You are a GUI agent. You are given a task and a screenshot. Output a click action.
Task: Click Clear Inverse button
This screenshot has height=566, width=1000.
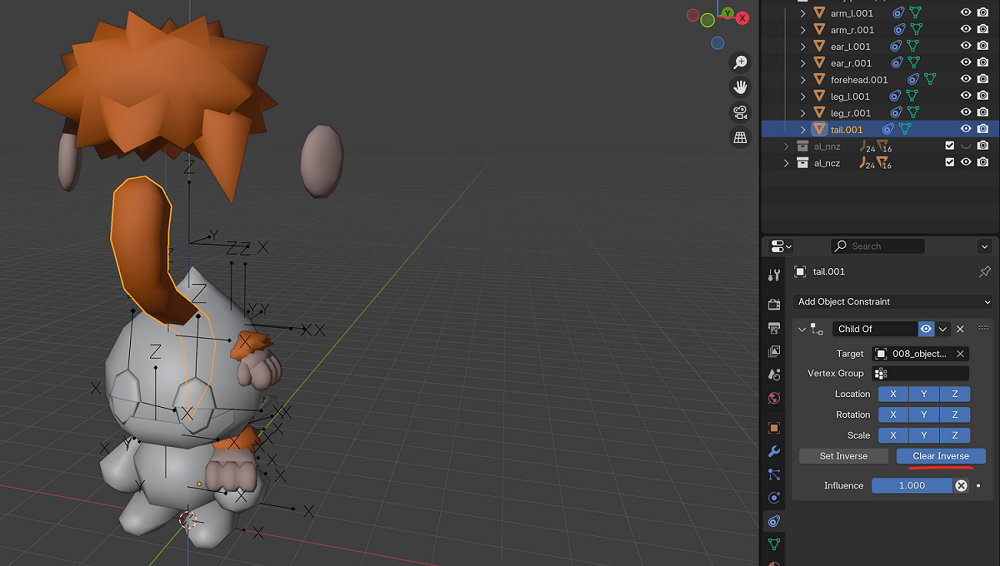(x=941, y=456)
